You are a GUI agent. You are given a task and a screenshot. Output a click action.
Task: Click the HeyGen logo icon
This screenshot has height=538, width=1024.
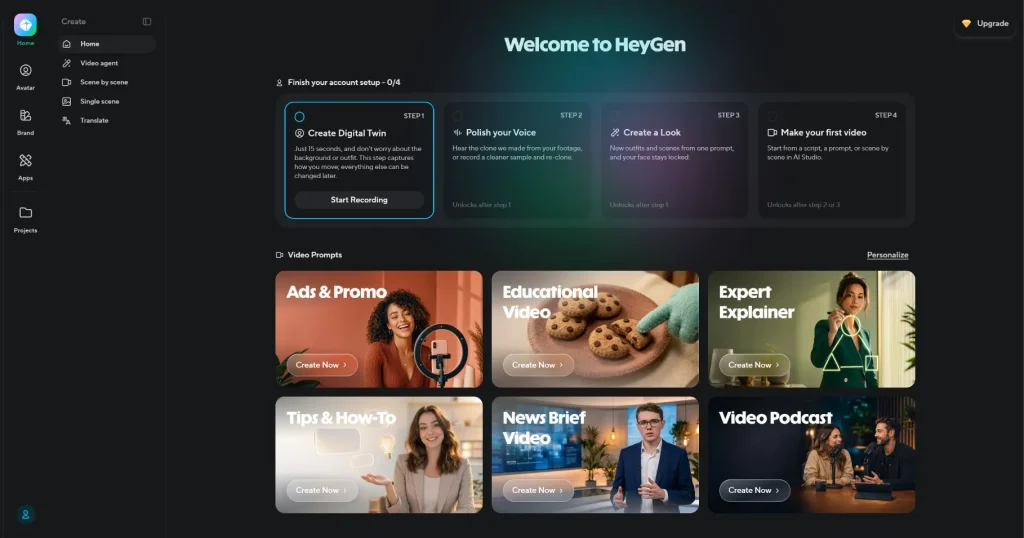[25, 25]
